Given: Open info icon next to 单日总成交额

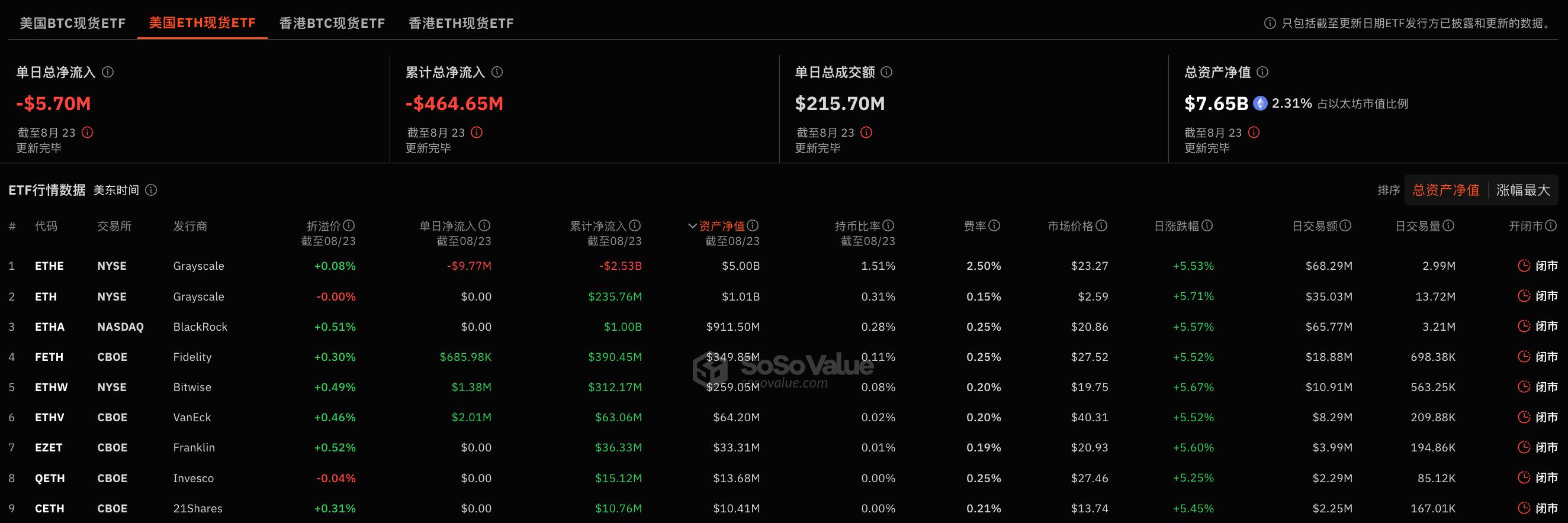Looking at the screenshot, I should point(887,72).
